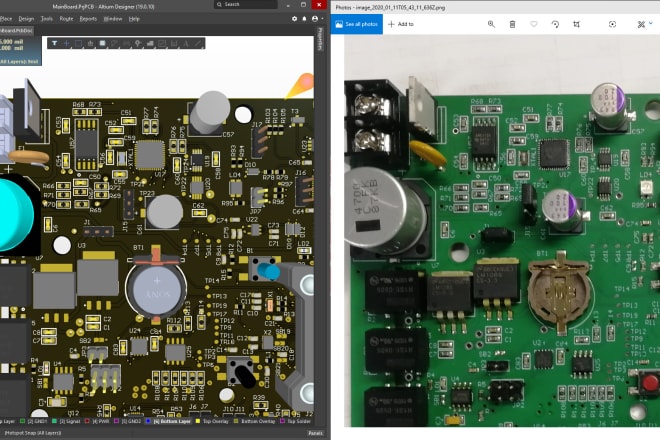The image size is (660, 440).
Task: Click the yellow Top Overlay color swatch
Action: tap(198, 421)
